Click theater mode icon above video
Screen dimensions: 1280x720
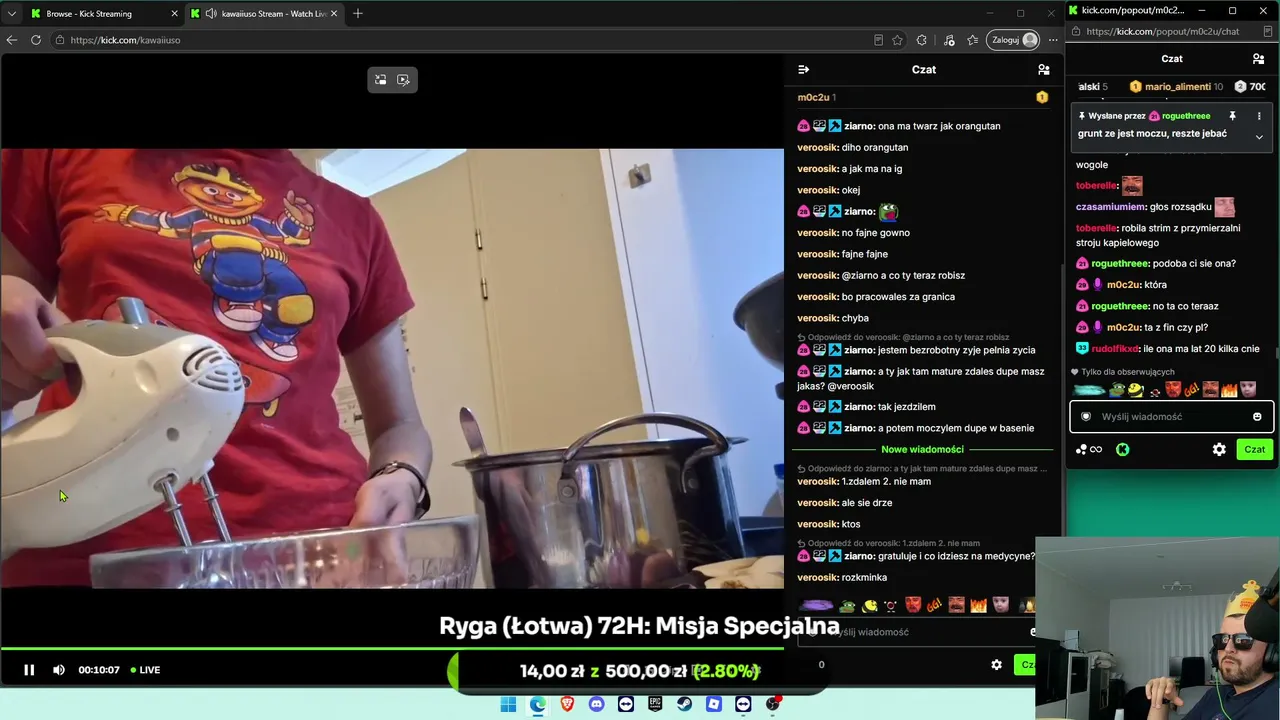(x=404, y=80)
